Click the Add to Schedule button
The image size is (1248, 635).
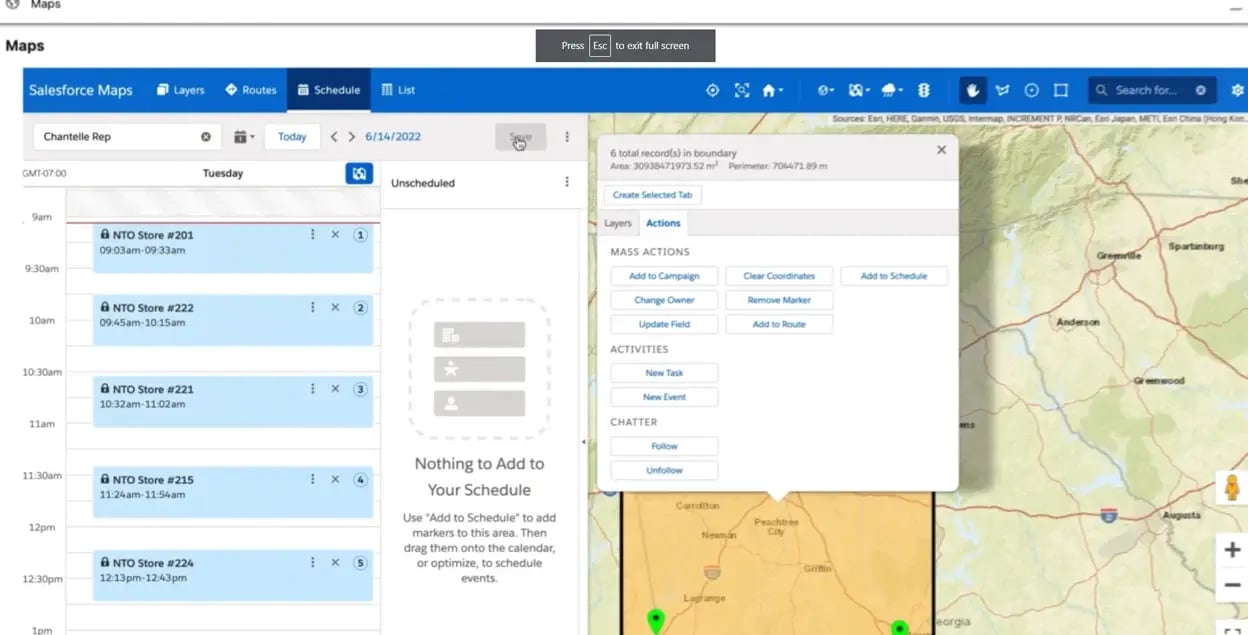(894, 276)
